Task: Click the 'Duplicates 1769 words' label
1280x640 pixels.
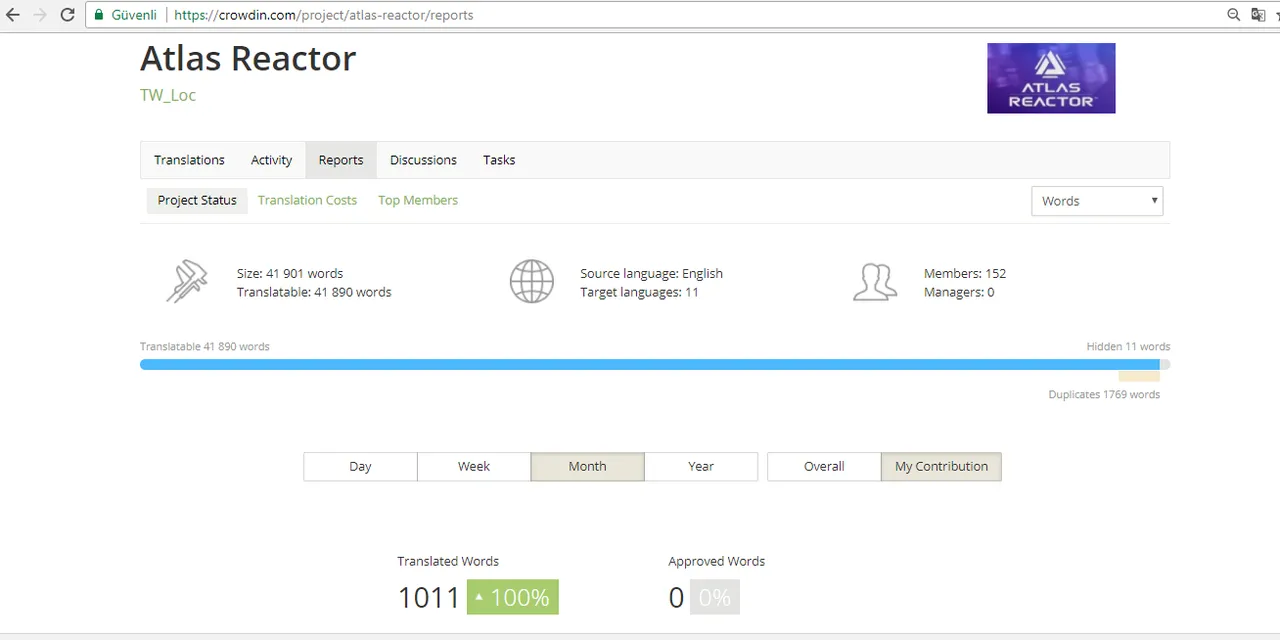Action: coord(1104,394)
